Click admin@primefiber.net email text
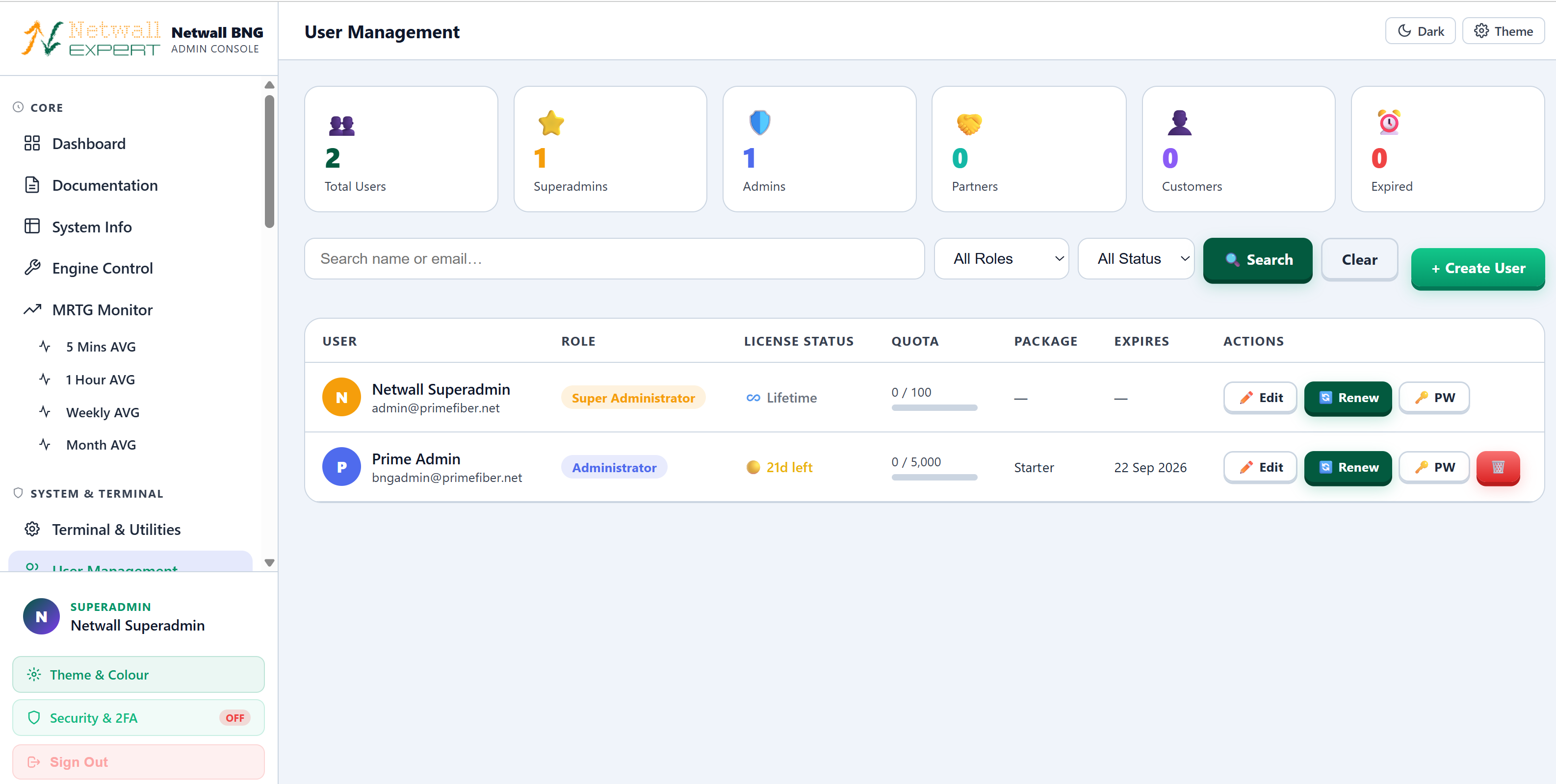 [436, 408]
